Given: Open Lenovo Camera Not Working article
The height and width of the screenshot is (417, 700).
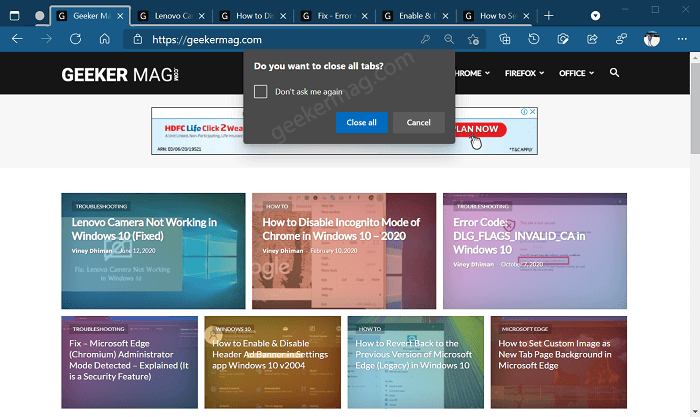Looking at the screenshot, I should click(x=144, y=229).
